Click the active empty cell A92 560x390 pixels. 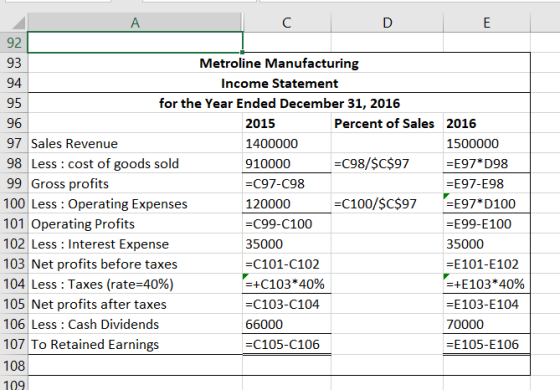tap(135, 42)
